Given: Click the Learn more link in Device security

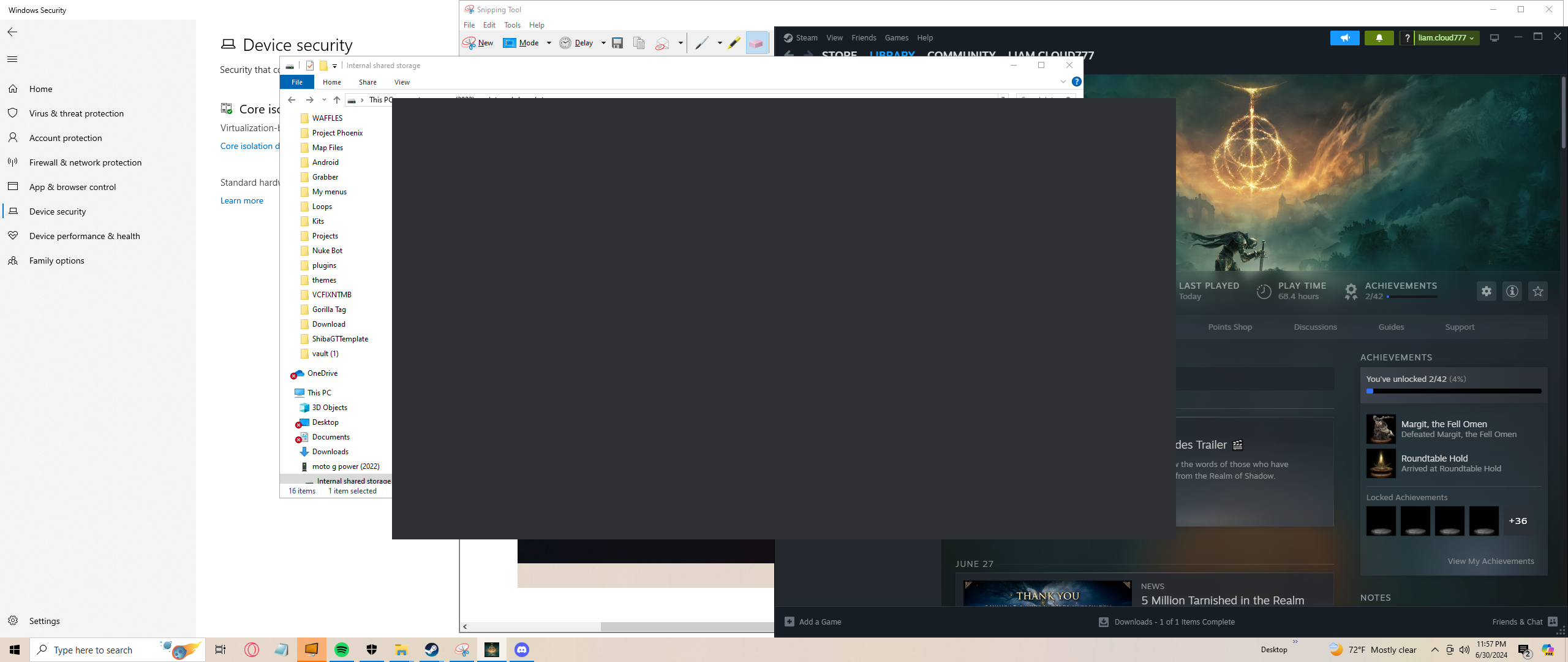Looking at the screenshot, I should [242, 200].
